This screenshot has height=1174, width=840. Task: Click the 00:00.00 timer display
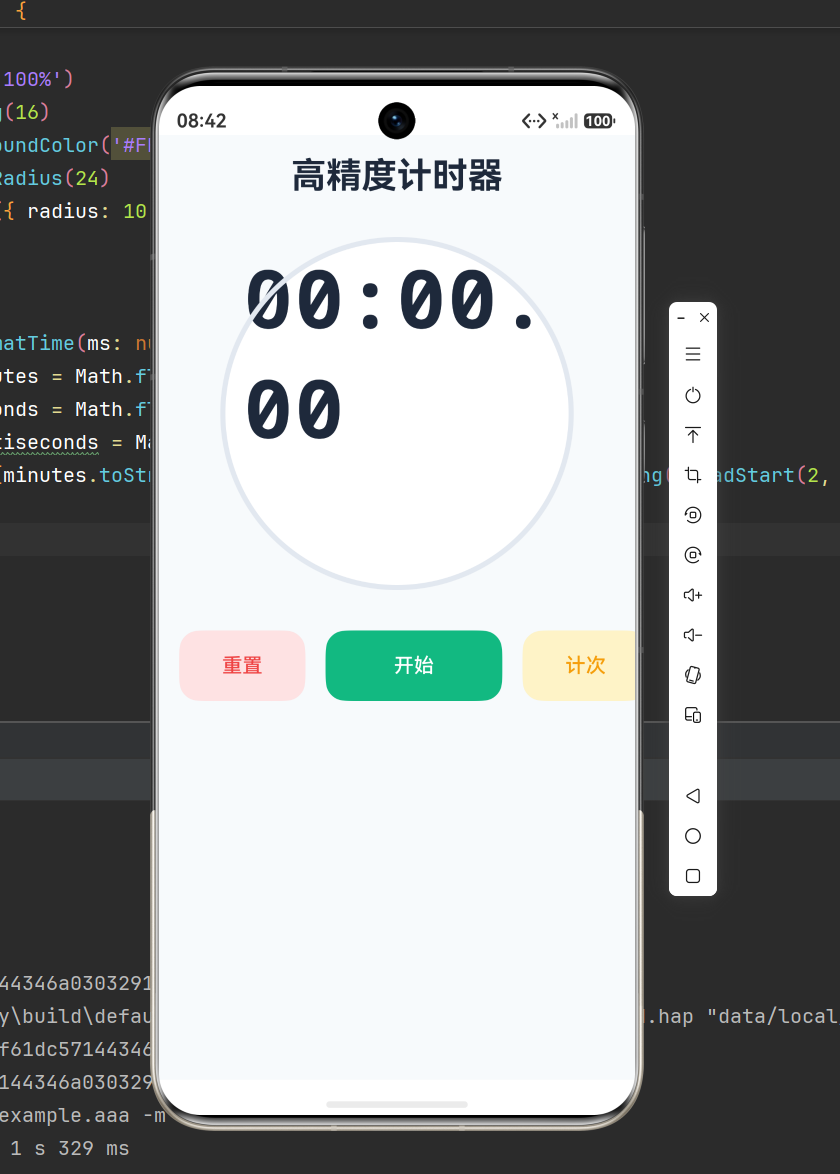tap(390, 353)
